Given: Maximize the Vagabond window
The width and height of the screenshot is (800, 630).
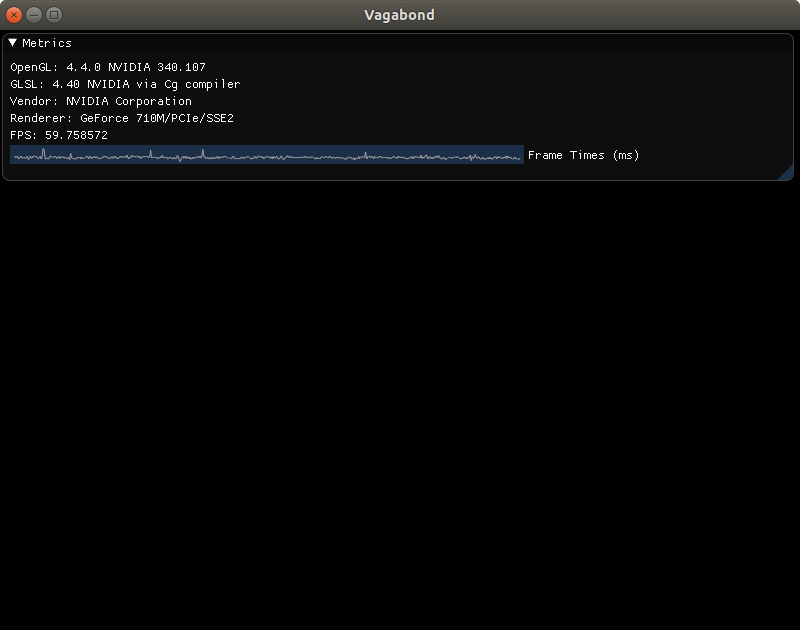Looking at the screenshot, I should (54, 15).
